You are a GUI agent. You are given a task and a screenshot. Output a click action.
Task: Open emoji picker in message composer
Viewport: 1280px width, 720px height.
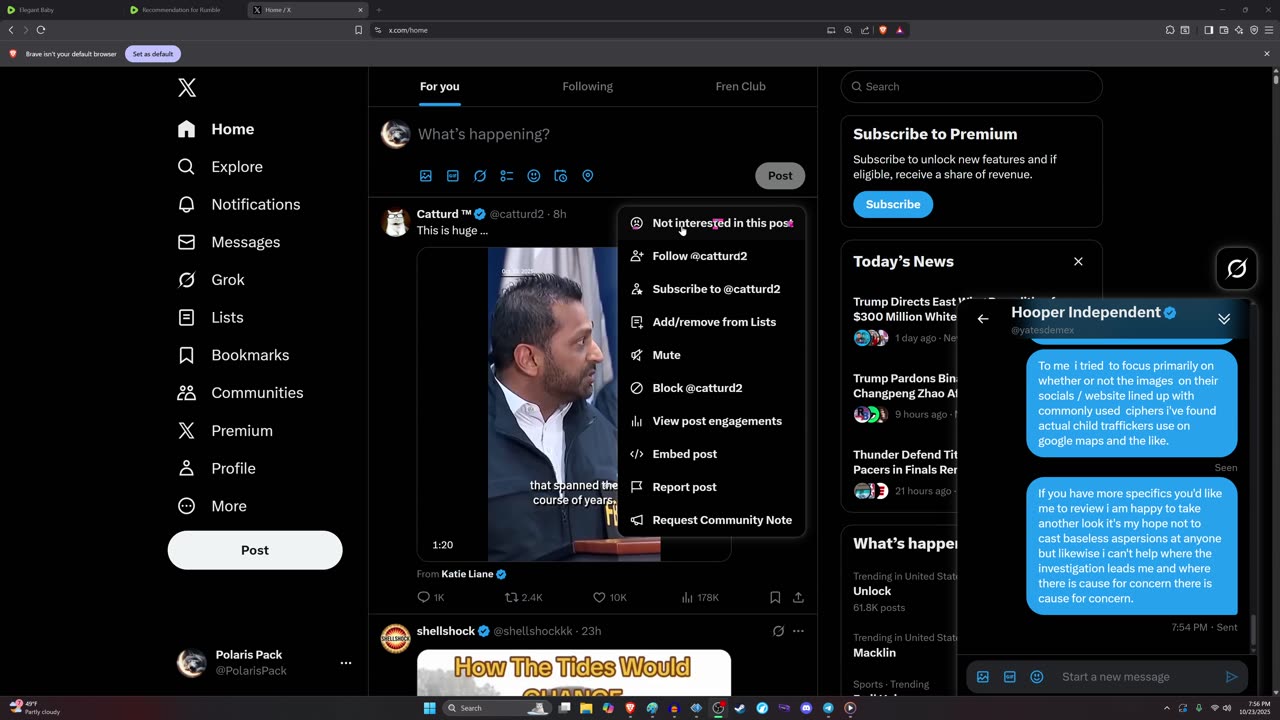point(1037,677)
